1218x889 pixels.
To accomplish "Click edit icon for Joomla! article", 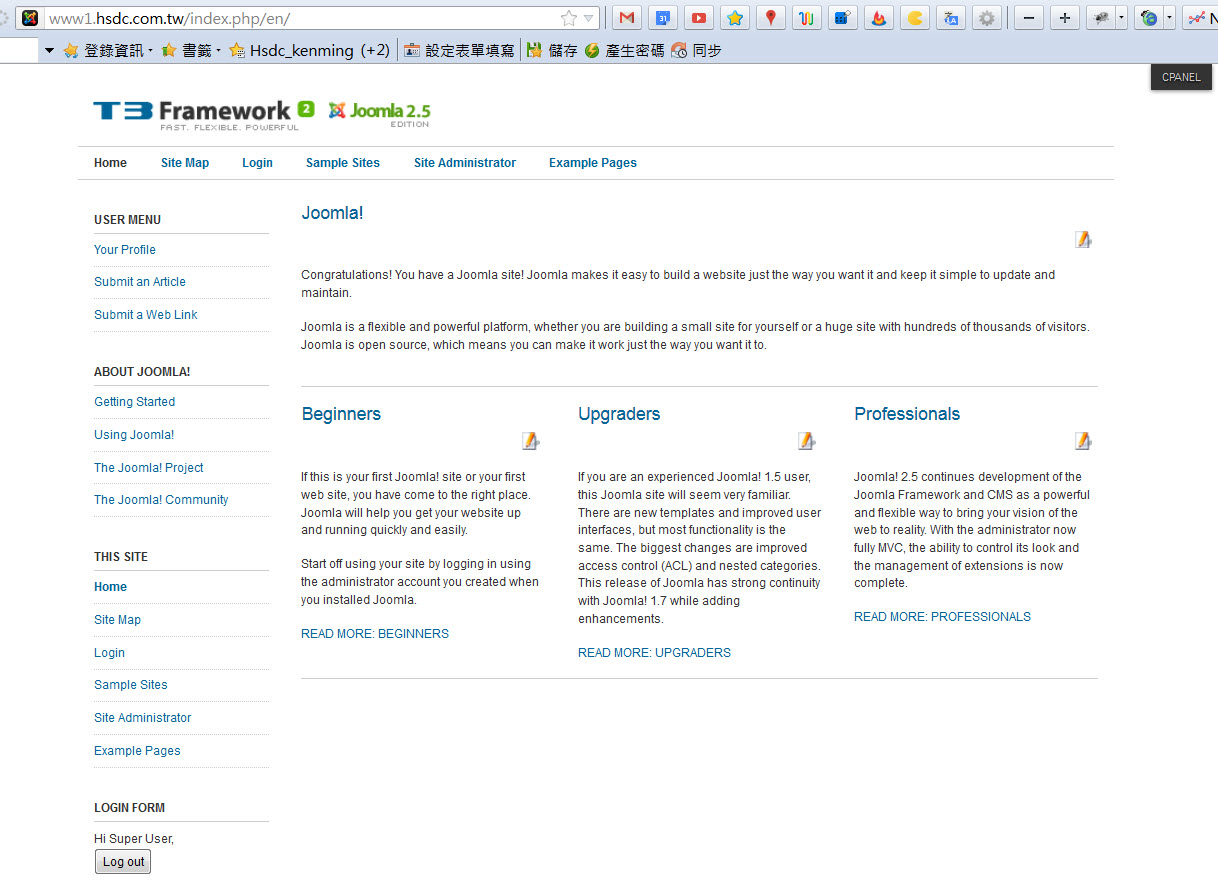I will tap(1083, 239).
